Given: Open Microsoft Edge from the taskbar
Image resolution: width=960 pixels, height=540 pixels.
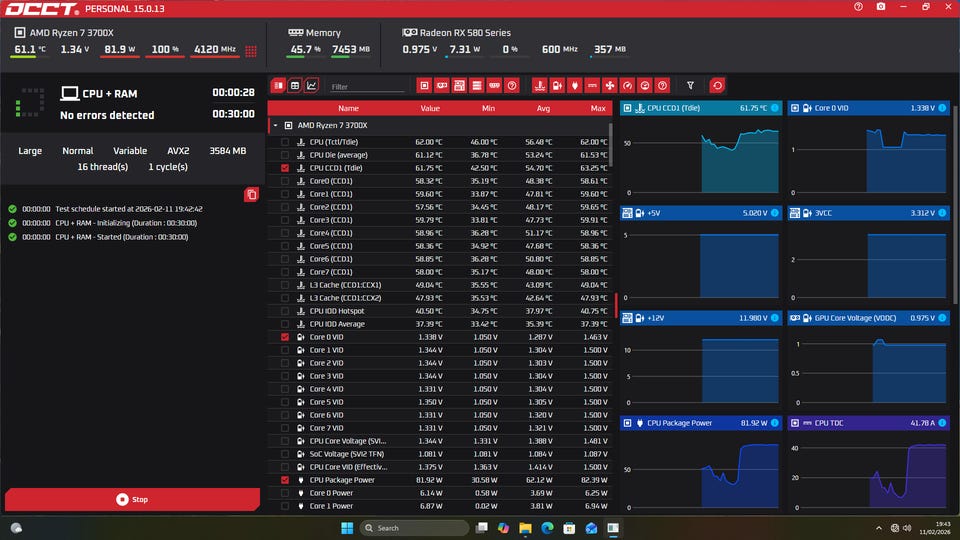Looking at the screenshot, I should (547, 528).
